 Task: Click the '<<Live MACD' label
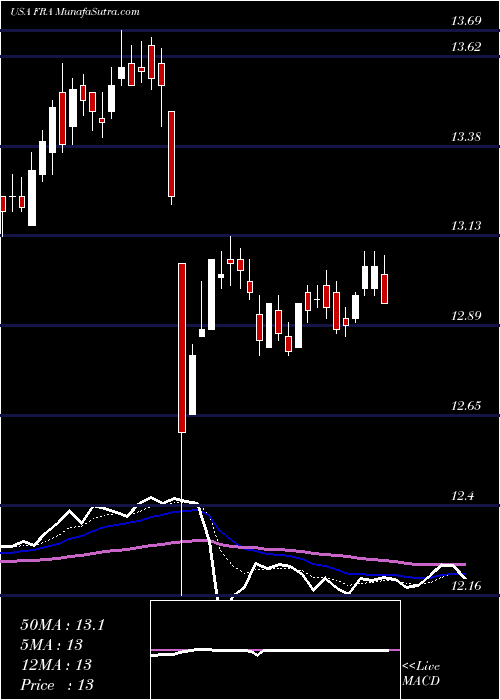point(421,674)
